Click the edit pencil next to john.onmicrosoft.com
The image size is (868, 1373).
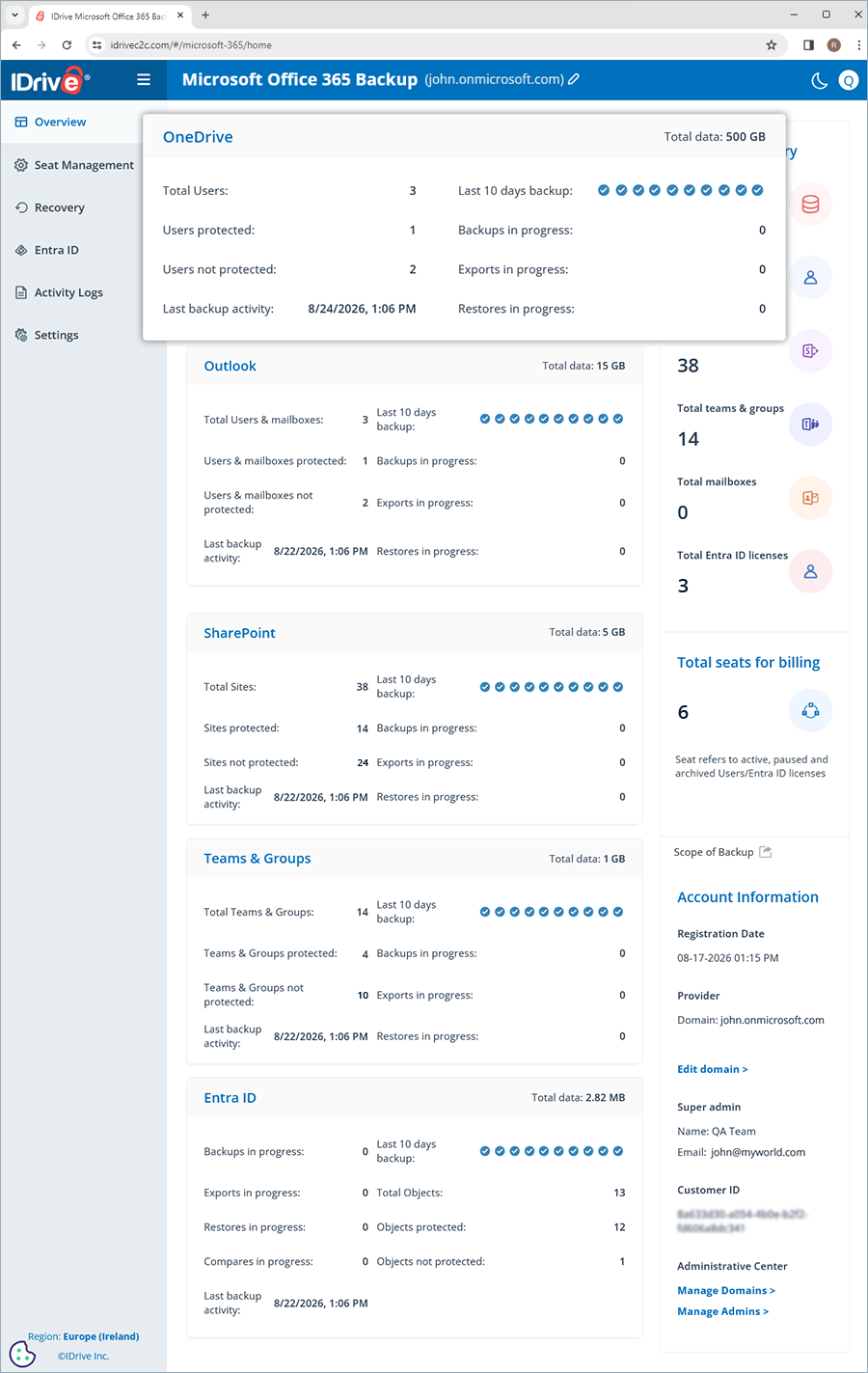[x=574, y=79]
